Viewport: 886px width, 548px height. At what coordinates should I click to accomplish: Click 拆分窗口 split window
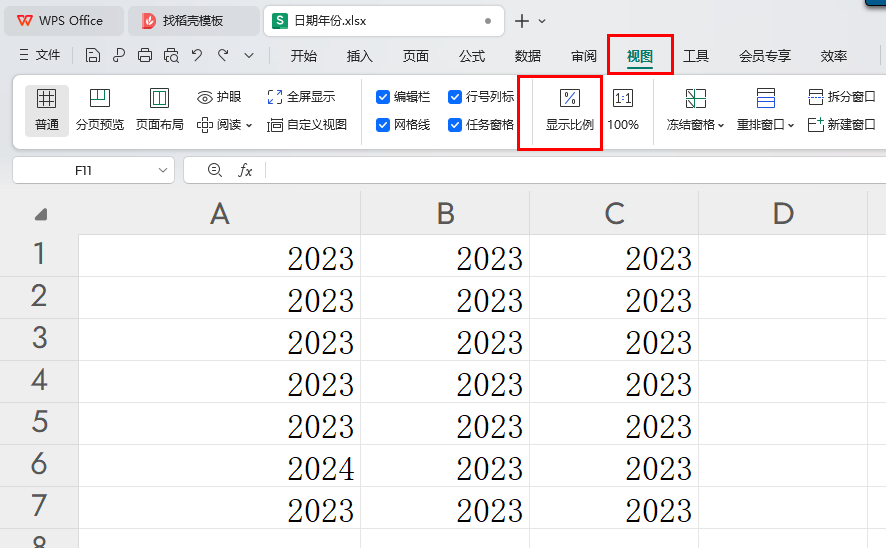(x=841, y=97)
